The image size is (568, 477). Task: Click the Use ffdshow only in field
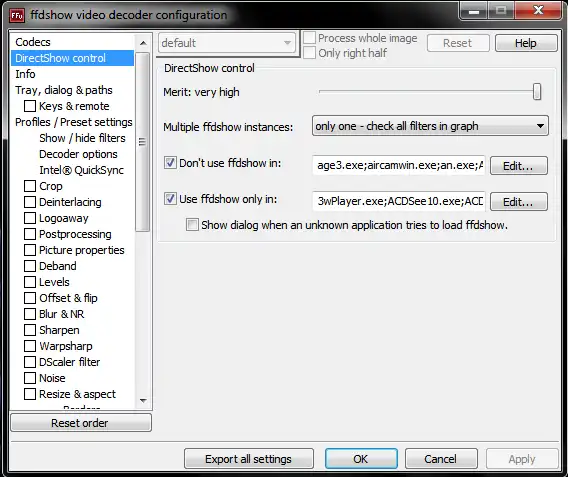pos(399,201)
